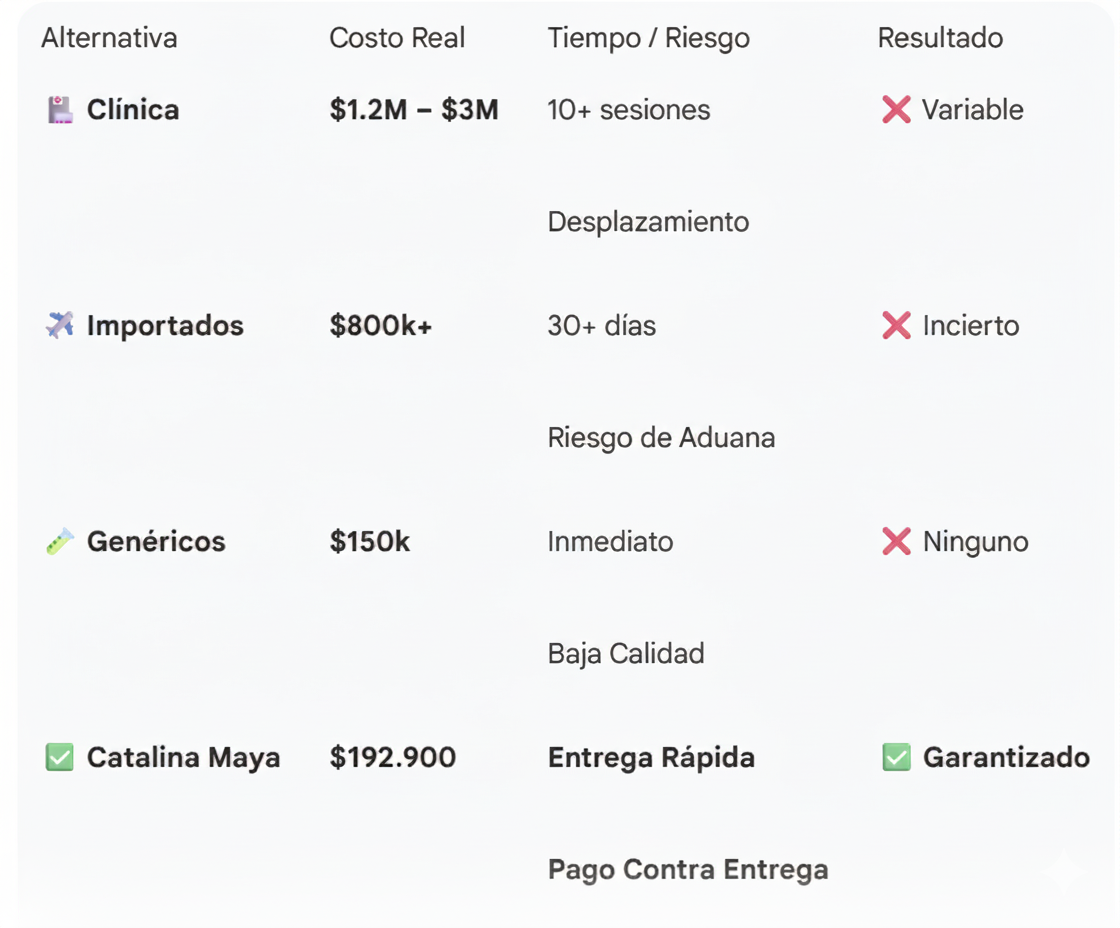Select the Costo Real column header
Viewport: 1120px width, 928px height.
pos(397,38)
